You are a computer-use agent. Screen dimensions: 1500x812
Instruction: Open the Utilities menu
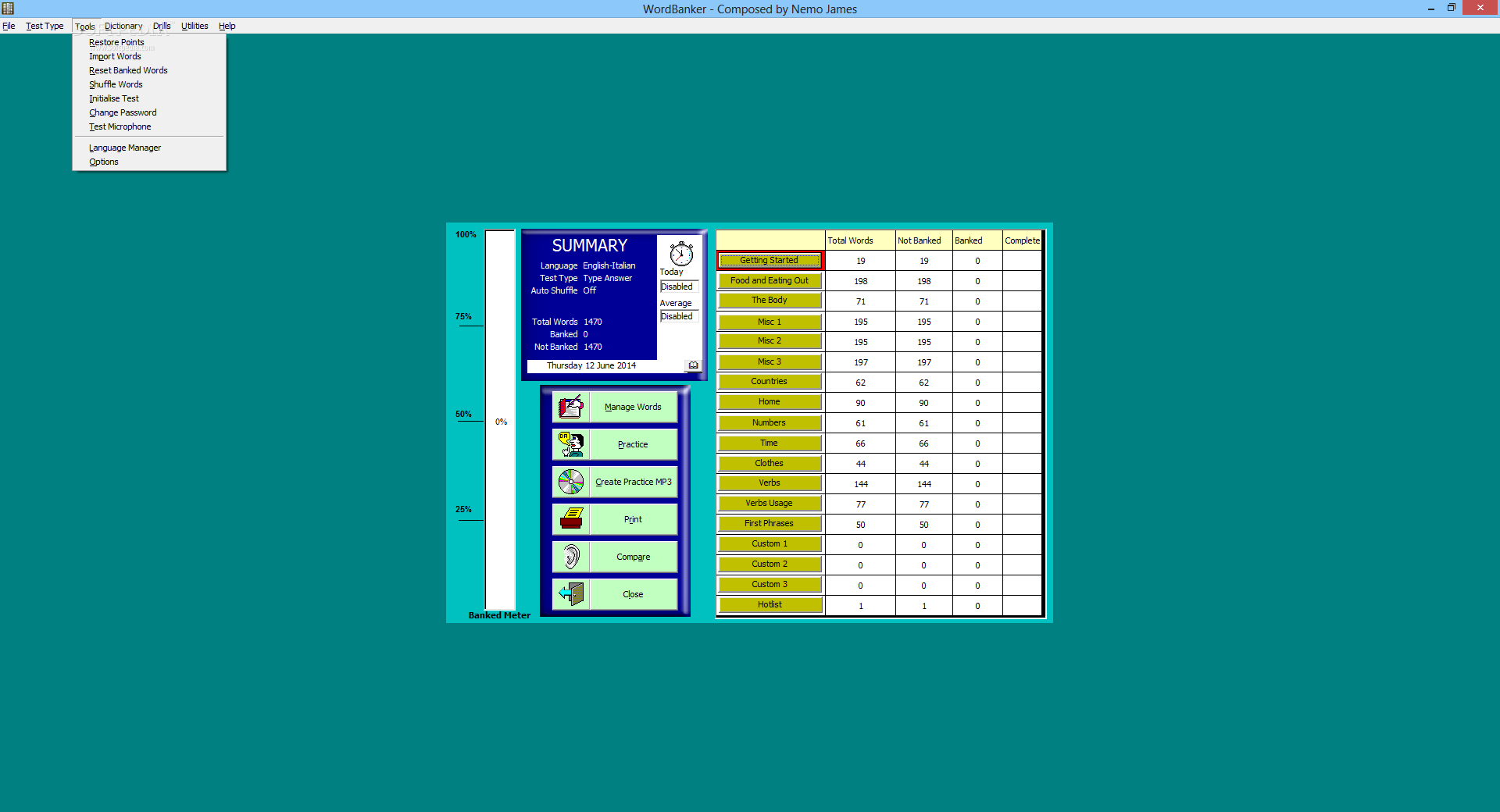pos(195,26)
